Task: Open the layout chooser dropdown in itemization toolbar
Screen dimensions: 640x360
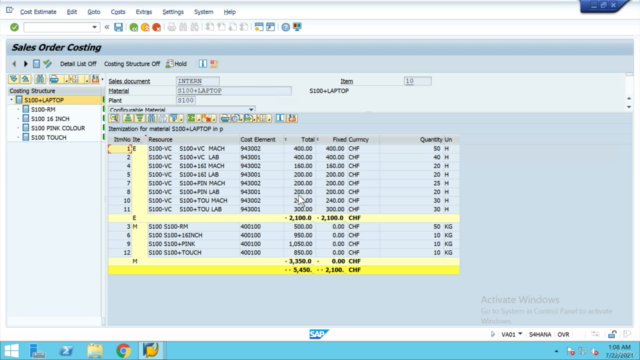Action: [269, 119]
